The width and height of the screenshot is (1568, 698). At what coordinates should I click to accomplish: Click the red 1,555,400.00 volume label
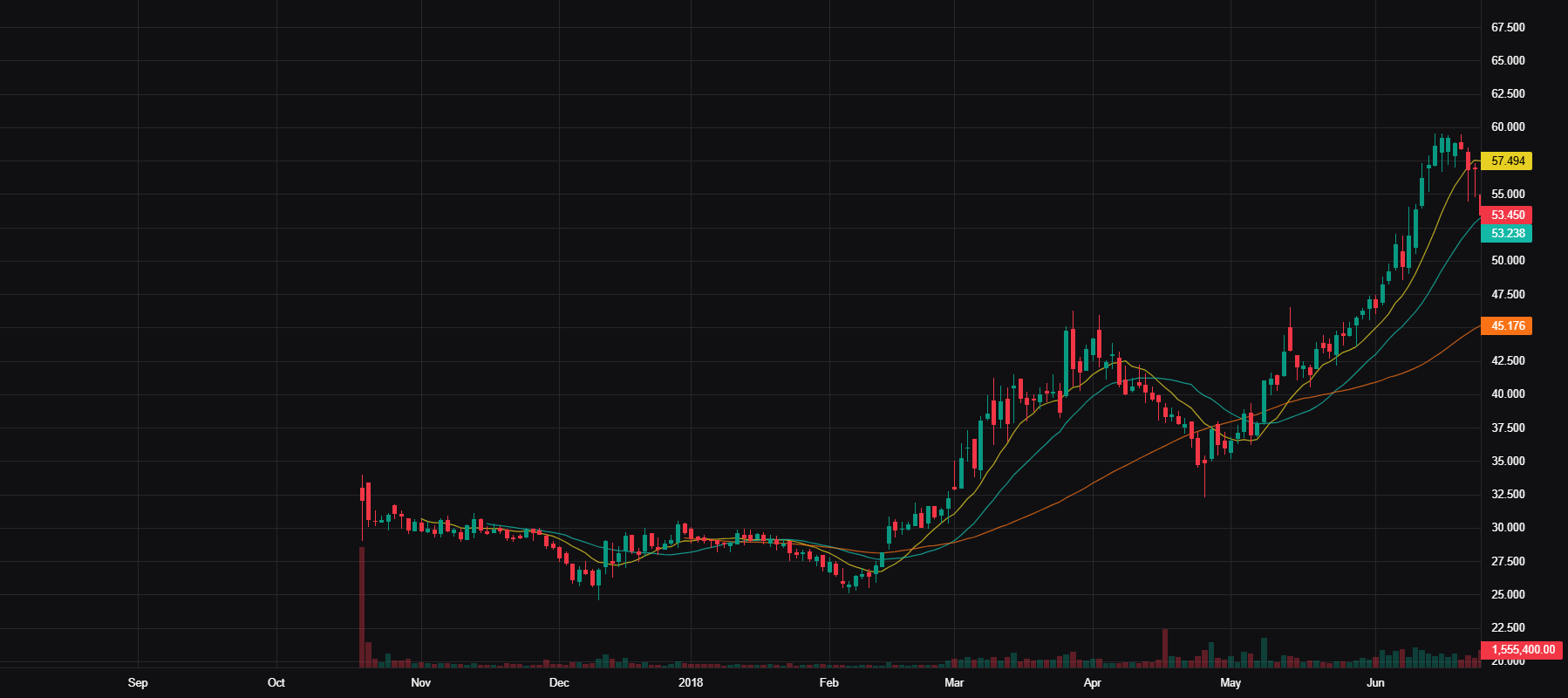(1522, 649)
